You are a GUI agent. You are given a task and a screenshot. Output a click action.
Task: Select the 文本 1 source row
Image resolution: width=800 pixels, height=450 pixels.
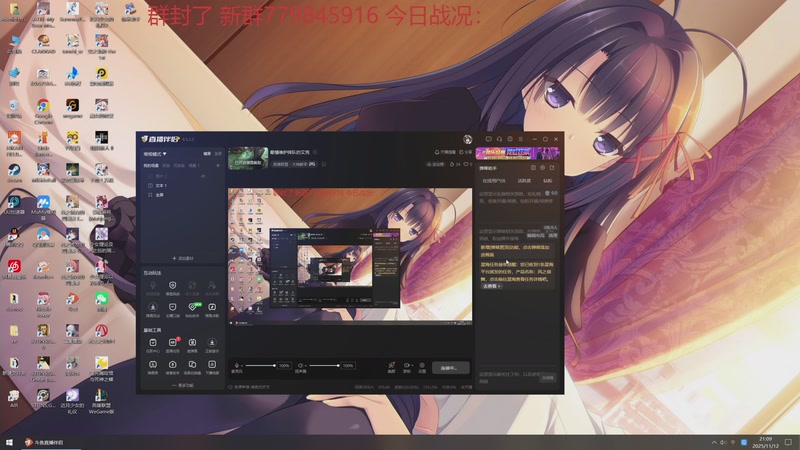(183, 185)
